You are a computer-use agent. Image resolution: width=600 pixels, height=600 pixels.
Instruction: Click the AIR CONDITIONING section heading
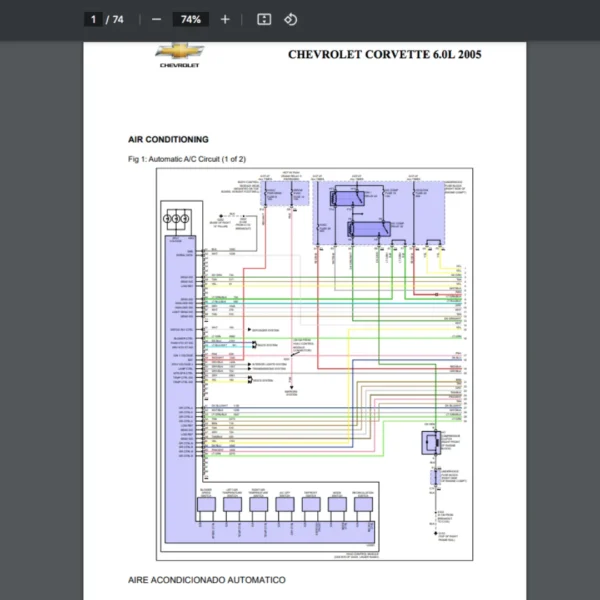pyautogui.click(x=168, y=139)
